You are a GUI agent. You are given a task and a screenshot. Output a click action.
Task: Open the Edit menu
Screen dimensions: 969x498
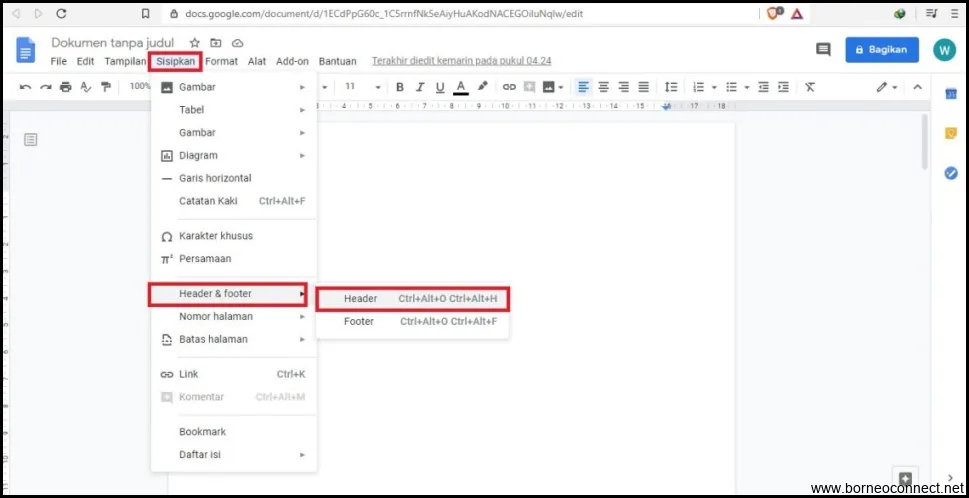click(x=85, y=61)
